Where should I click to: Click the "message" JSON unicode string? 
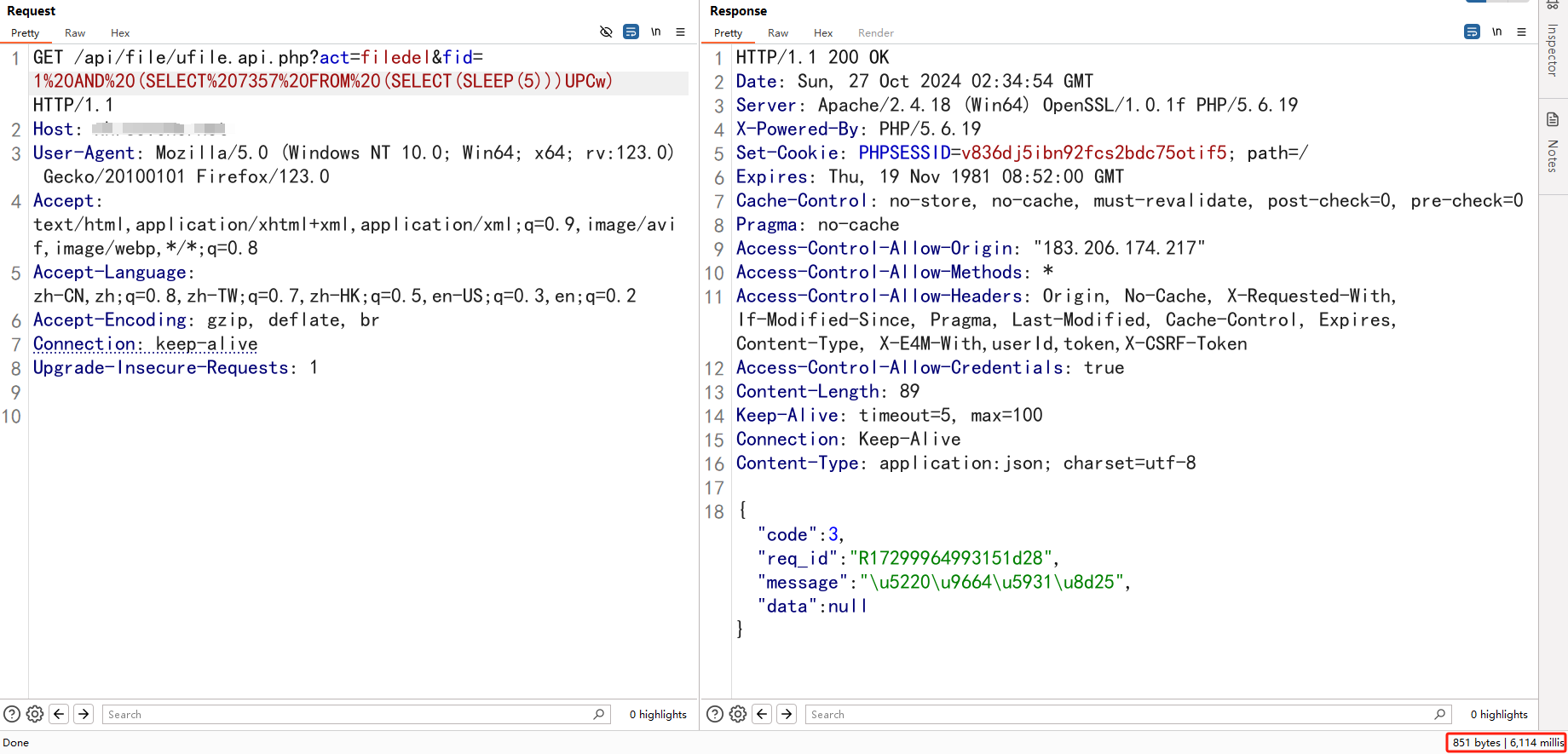click(x=994, y=582)
